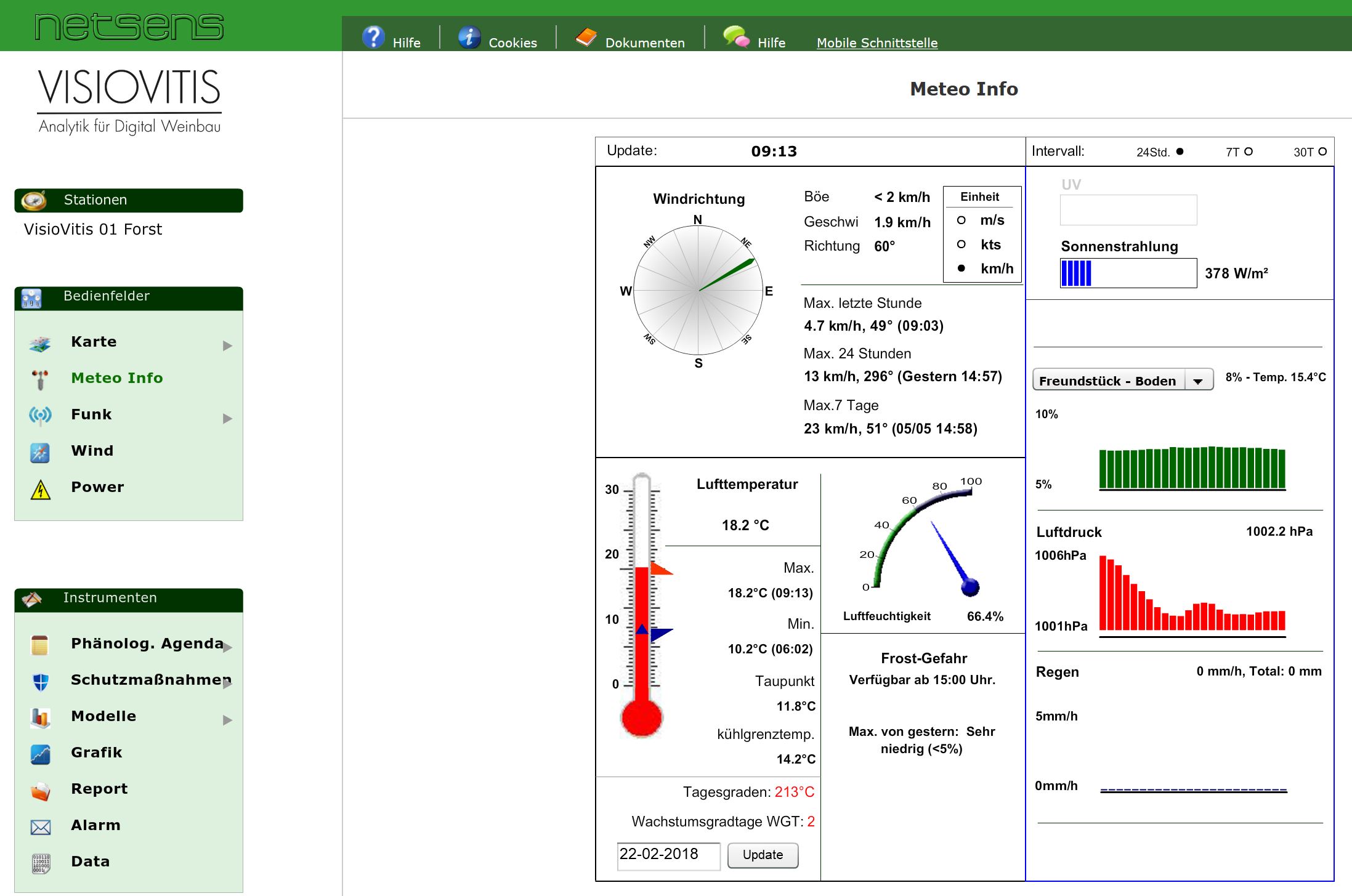Expand the Modelle submenu arrow
1352x896 pixels.
(227, 720)
